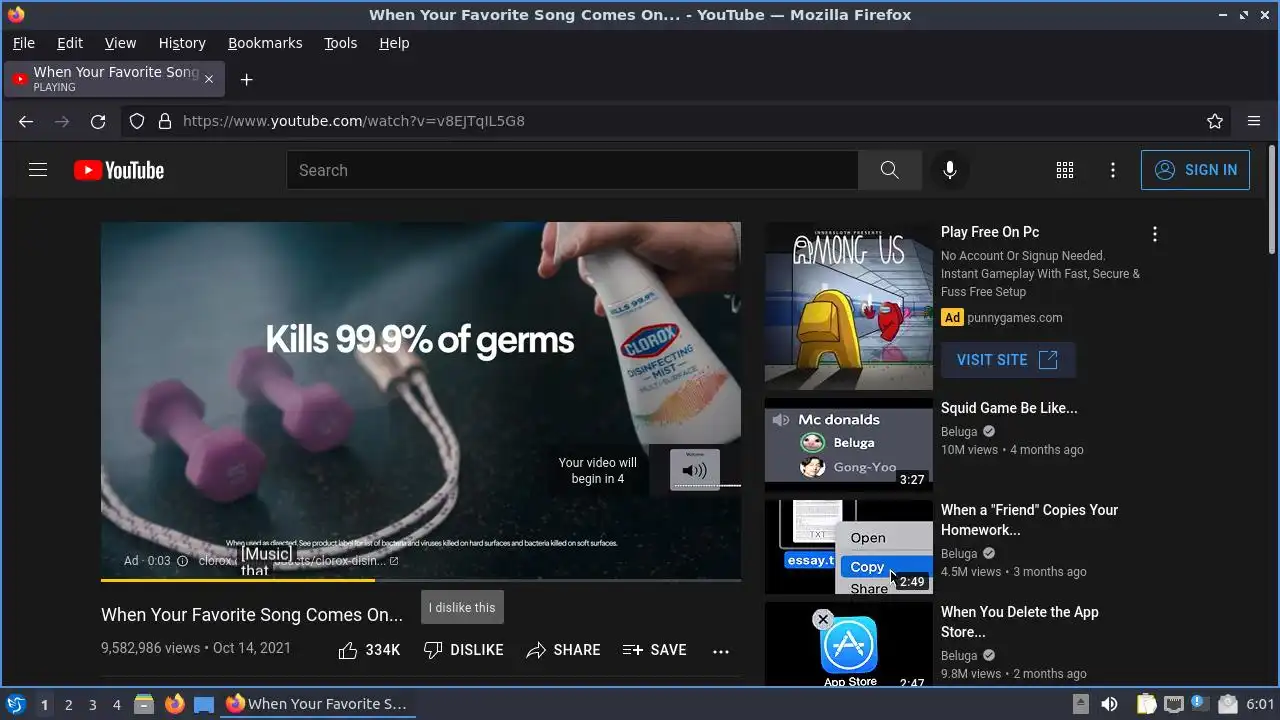This screenshot has height=720, width=1280.
Task: Open the YouTube hamburger guide menu
Action: pos(38,170)
